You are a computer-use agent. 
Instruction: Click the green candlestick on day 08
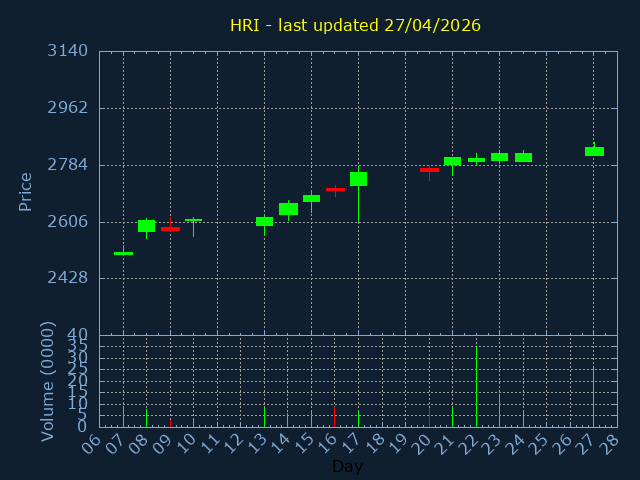[x=146, y=226]
